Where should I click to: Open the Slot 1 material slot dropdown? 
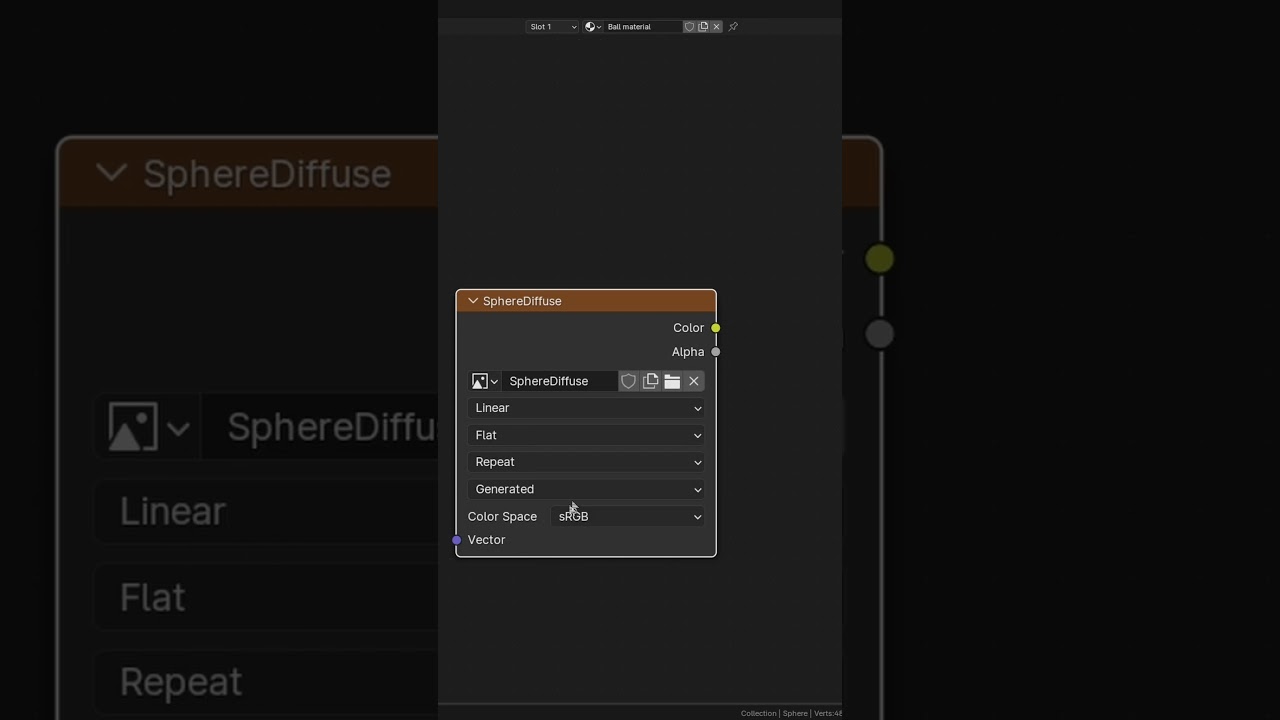tap(552, 27)
